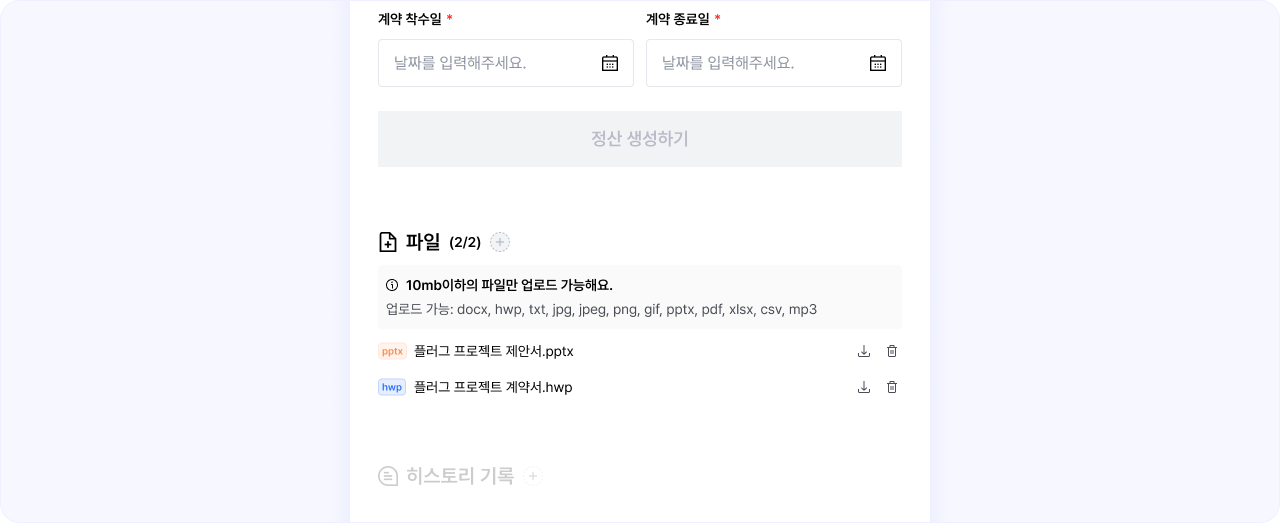Click the plus button next to 파일
This screenshot has height=523, width=1280.
coord(500,242)
